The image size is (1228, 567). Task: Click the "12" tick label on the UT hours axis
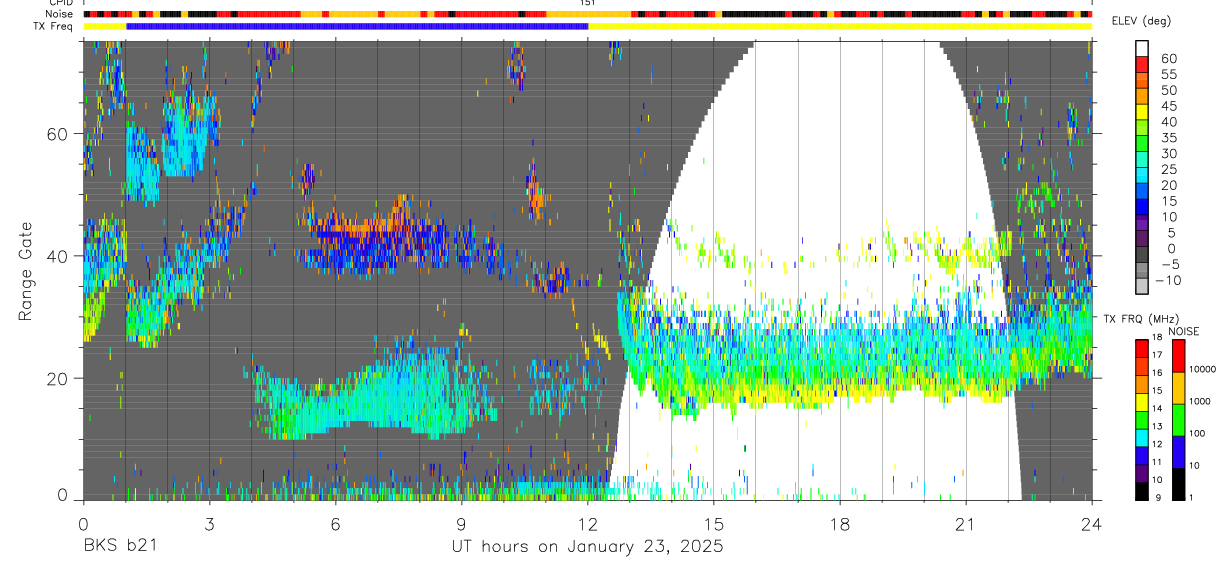pos(588,524)
